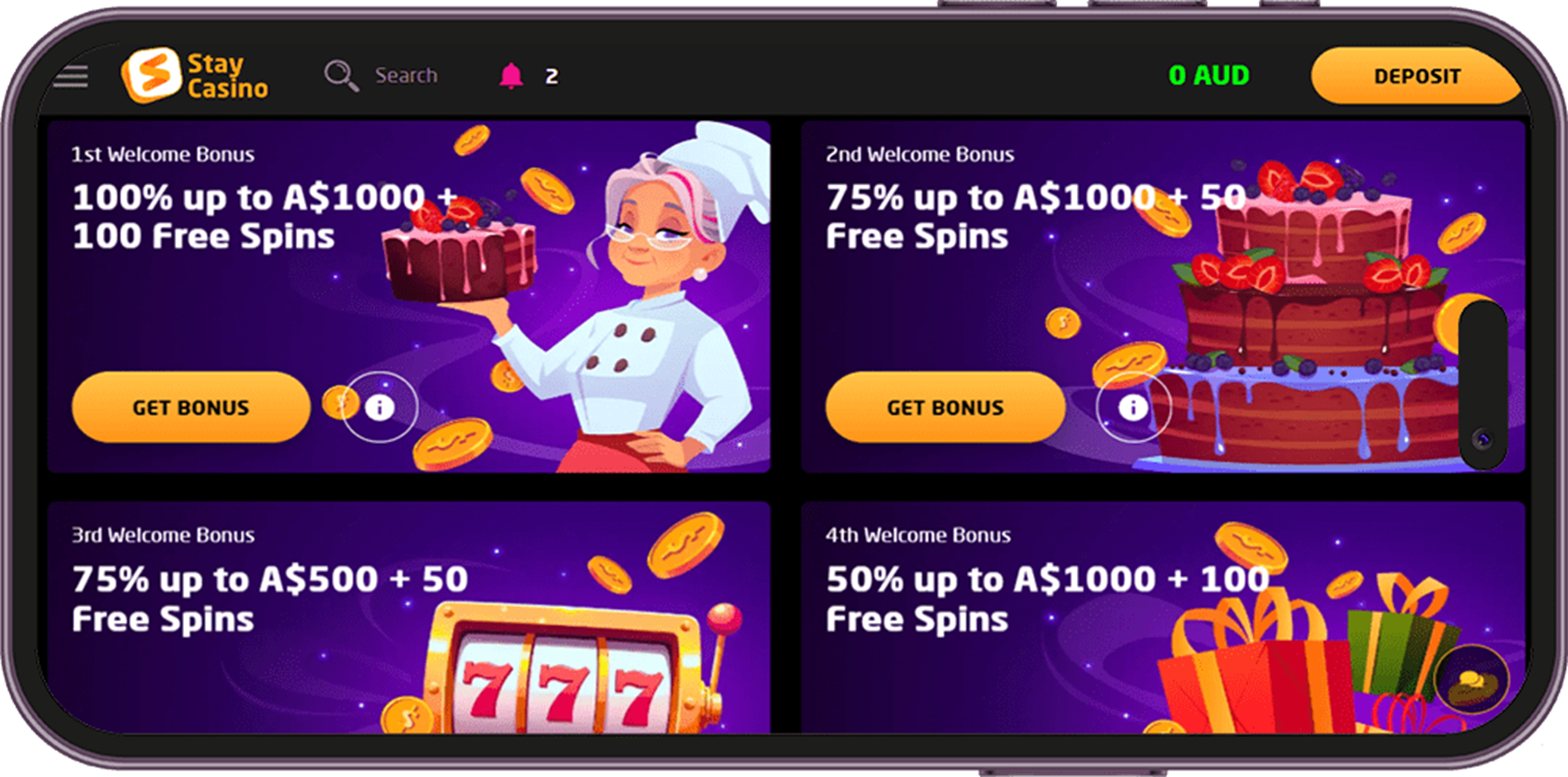Viewport: 1568px width, 777px height.
Task: Open the hamburger menu
Action: click(71, 77)
